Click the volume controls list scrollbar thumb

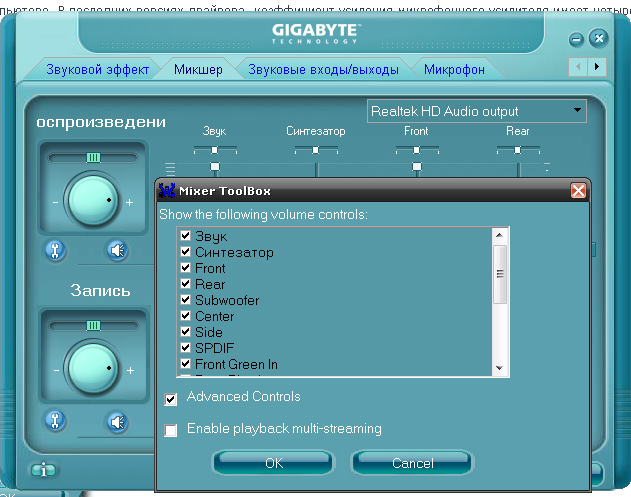click(x=500, y=274)
